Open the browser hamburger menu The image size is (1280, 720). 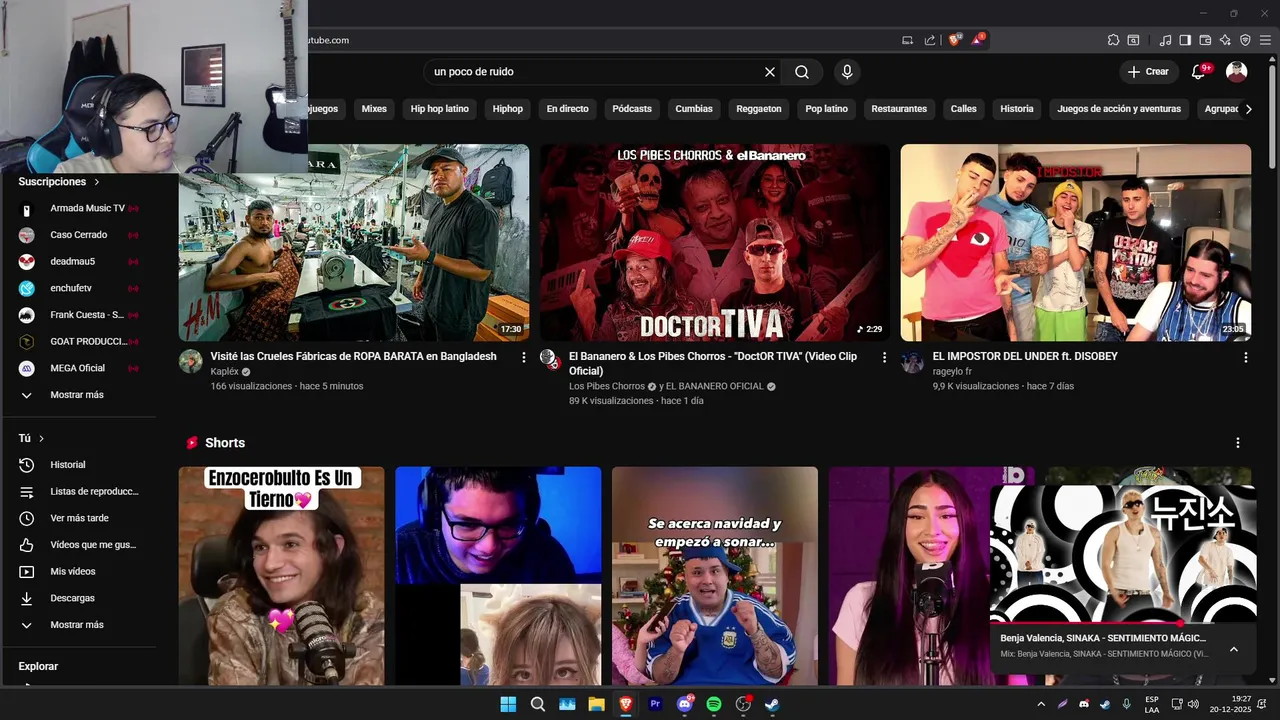pos(1265,40)
